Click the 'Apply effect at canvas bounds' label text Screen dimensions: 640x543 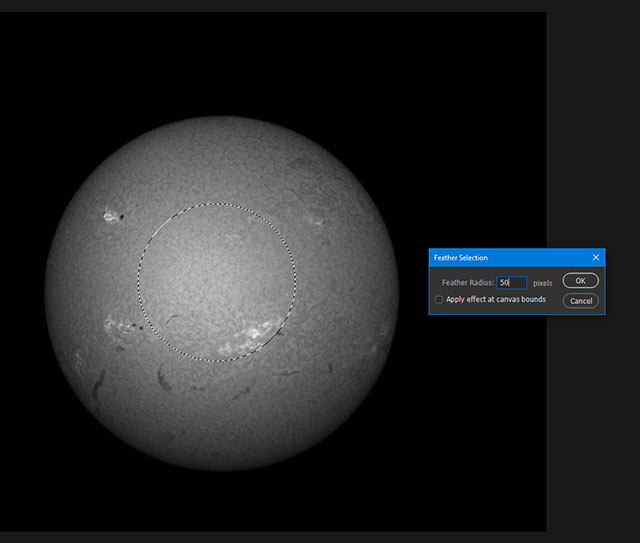(x=496, y=300)
